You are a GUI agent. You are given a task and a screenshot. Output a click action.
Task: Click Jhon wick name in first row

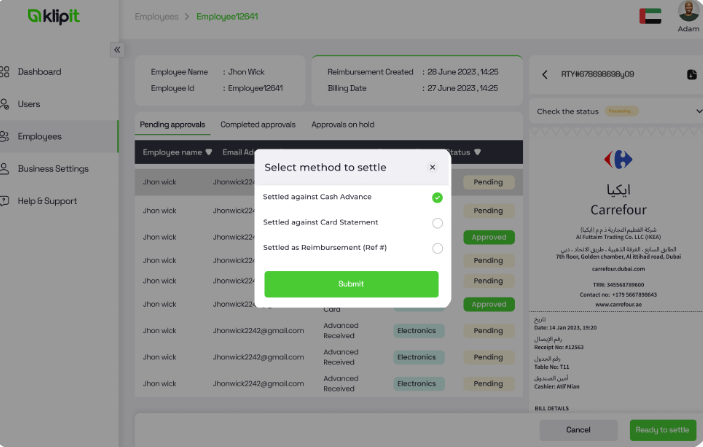[x=160, y=182]
